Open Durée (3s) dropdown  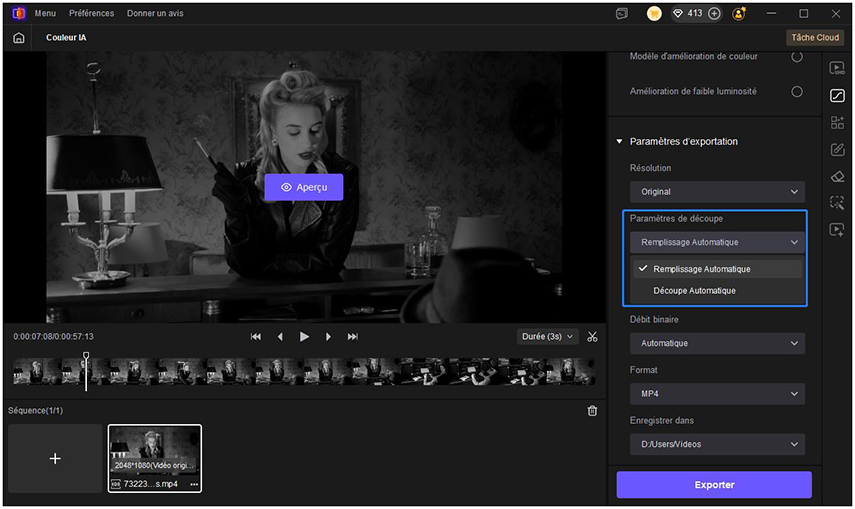[547, 337]
